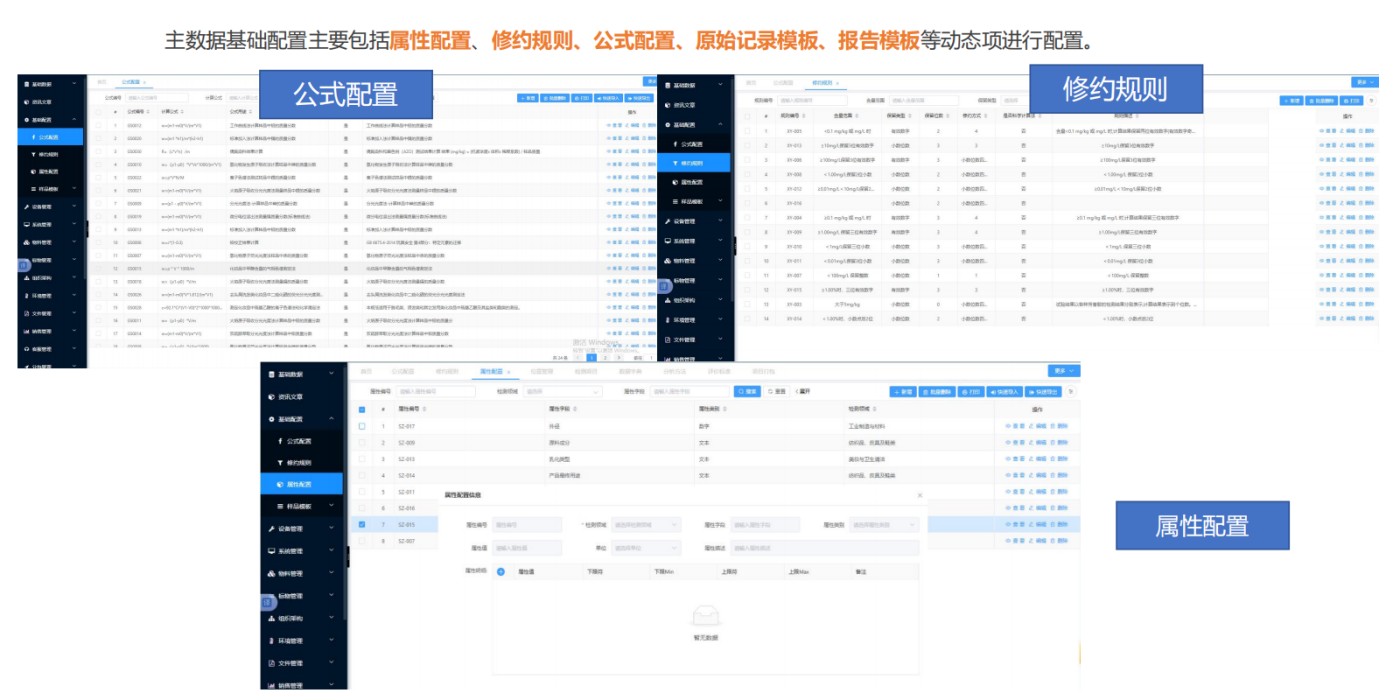Tick the checkbox beside row SZ-014
Image resolution: width=1400 pixels, height=700 pixels.
(361, 473)
